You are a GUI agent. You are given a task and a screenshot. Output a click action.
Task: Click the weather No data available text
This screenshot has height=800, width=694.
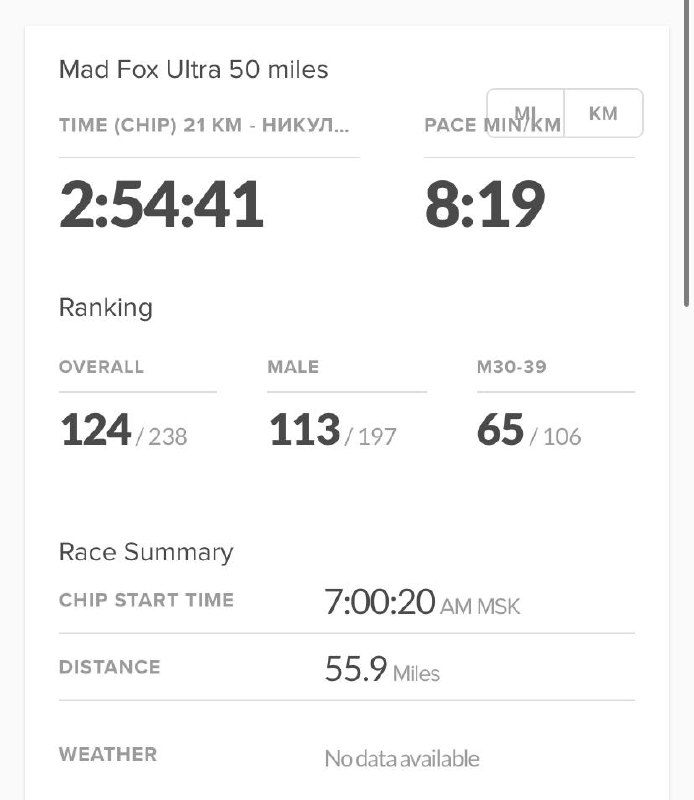tap(402, 759)
